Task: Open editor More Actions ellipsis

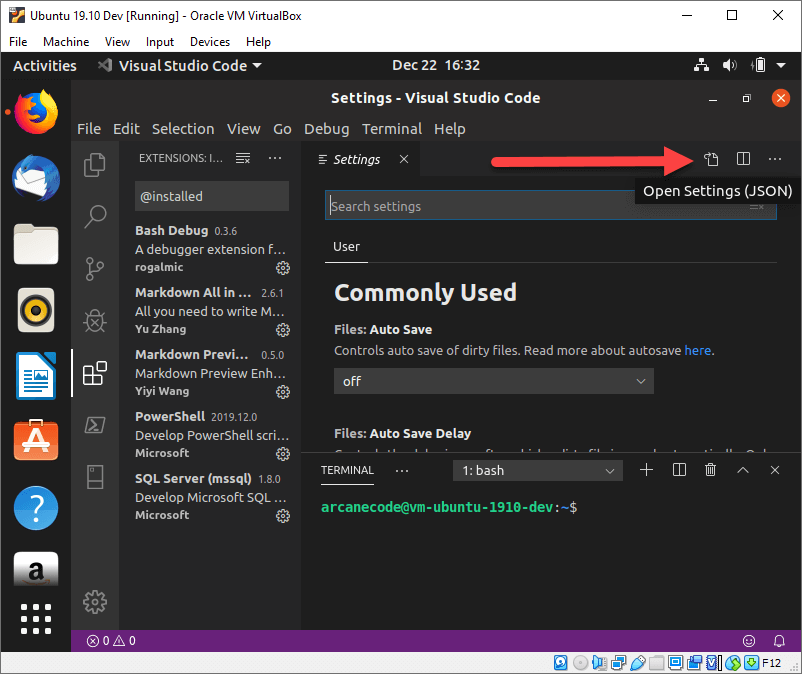Action: coord(775,159)
